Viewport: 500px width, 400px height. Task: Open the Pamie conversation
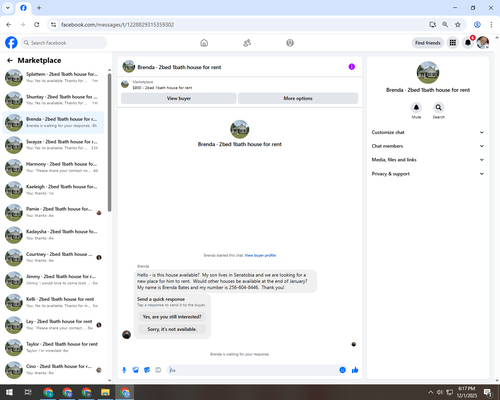click(53, 212)
